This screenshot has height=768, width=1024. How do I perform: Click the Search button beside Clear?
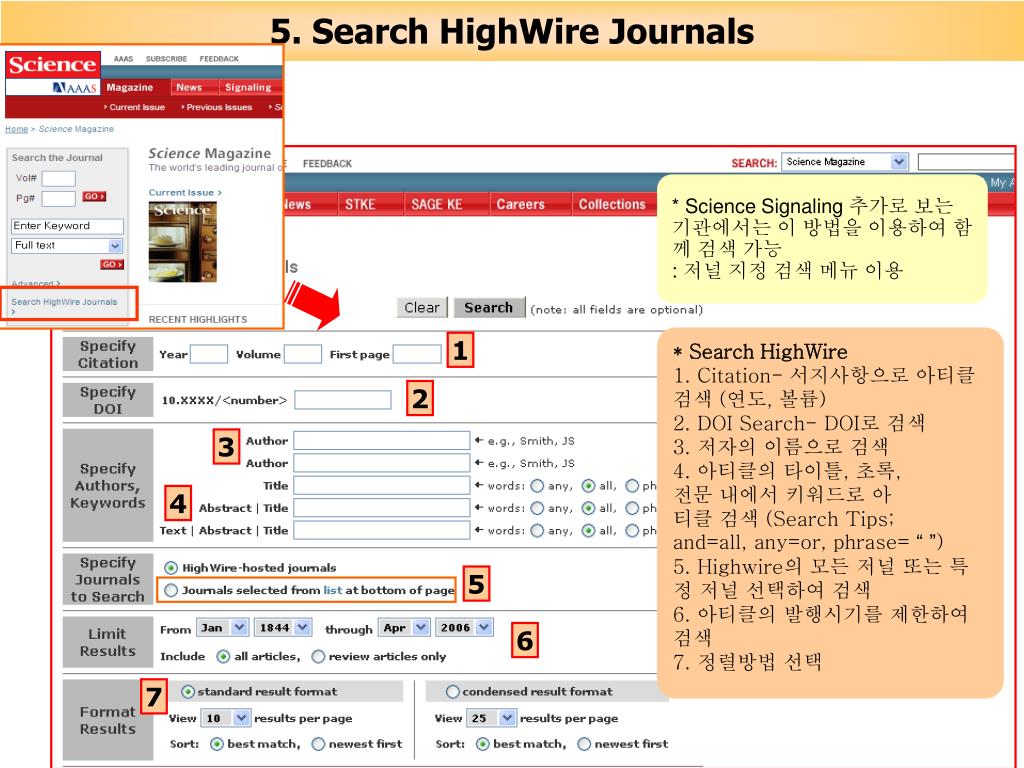[489, 308]
